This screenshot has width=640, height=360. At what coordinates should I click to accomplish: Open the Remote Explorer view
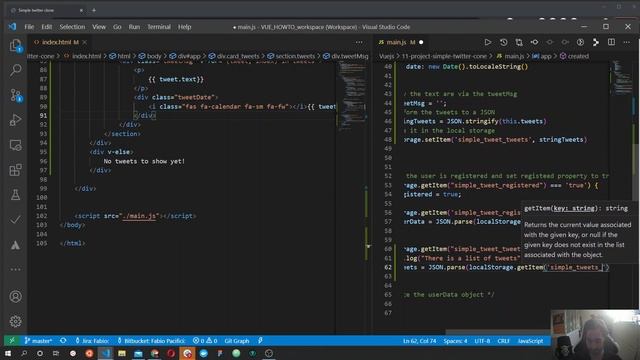pos(16,145)
